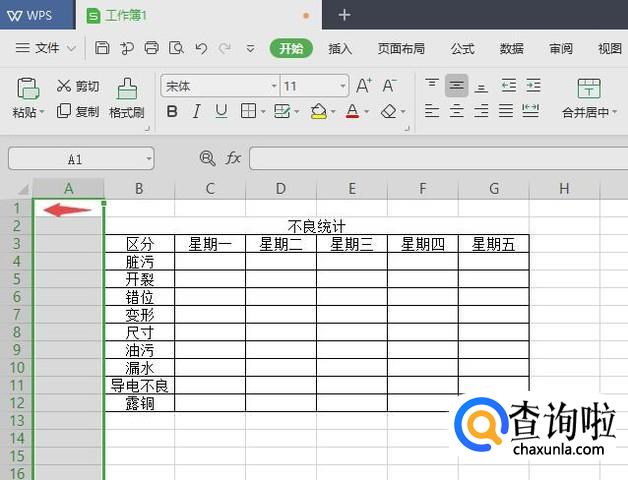This screenshot has height=480, width=628.
Task: Switch to the 开始 ribbon tab
Action: [291, 48]
